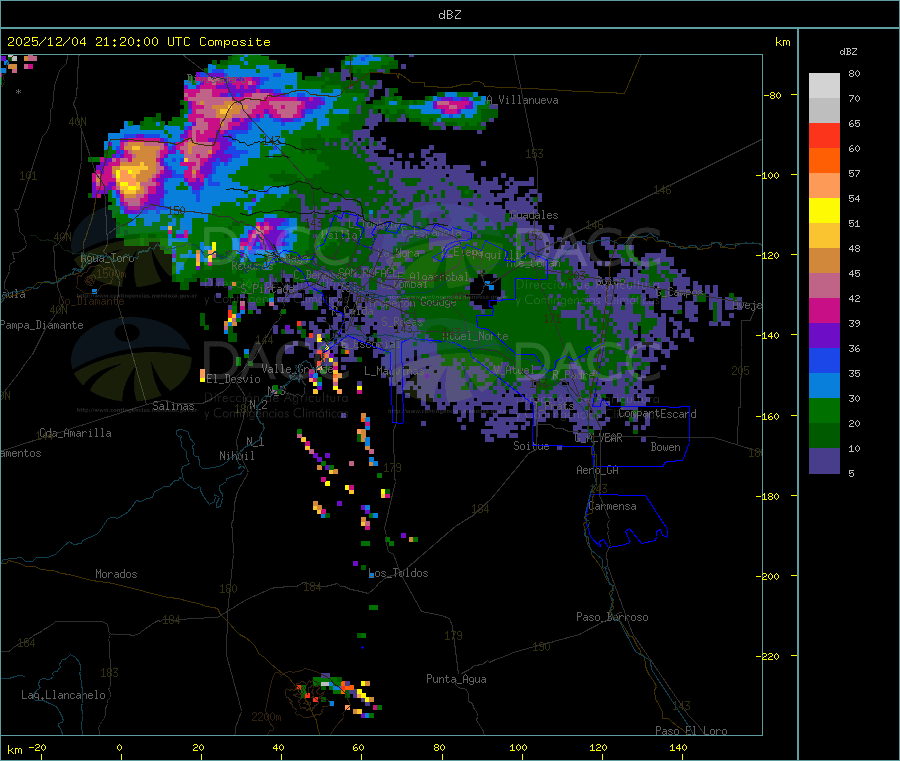This screenshot has width=900, height=761.
Task: Click the 'Cda_Amarilla' location label
Action: 75,433
